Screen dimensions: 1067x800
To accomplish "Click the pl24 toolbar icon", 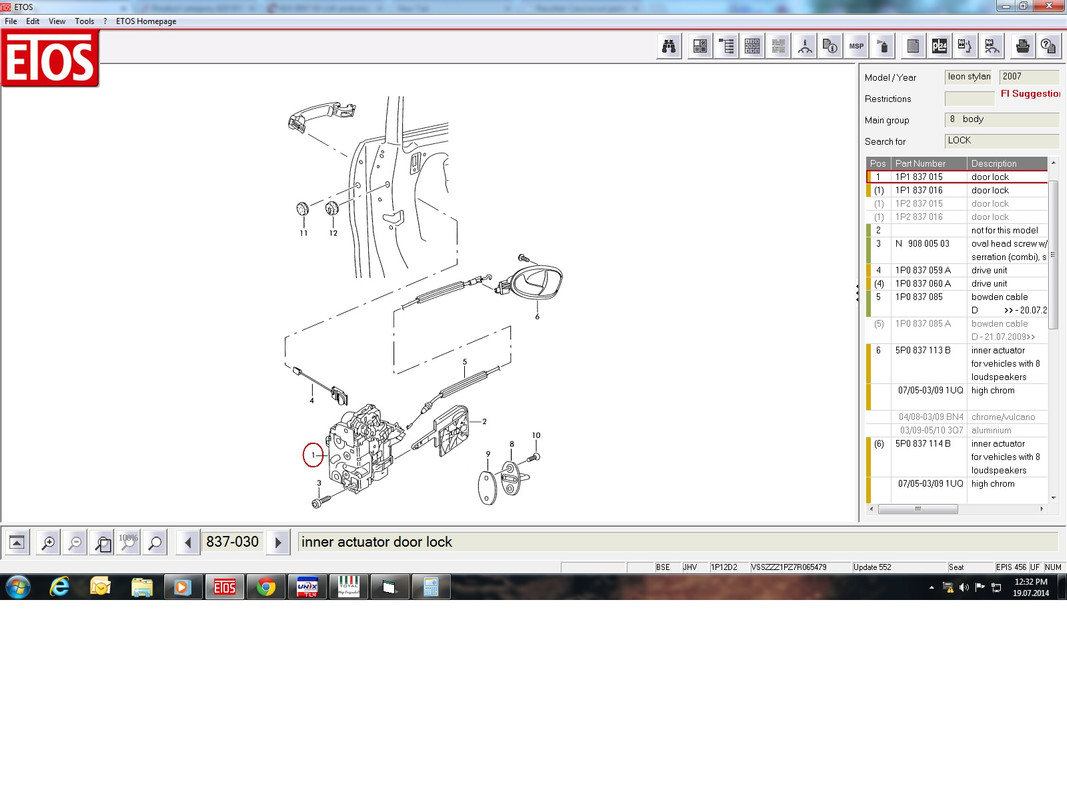I will (x=939, y=46).
